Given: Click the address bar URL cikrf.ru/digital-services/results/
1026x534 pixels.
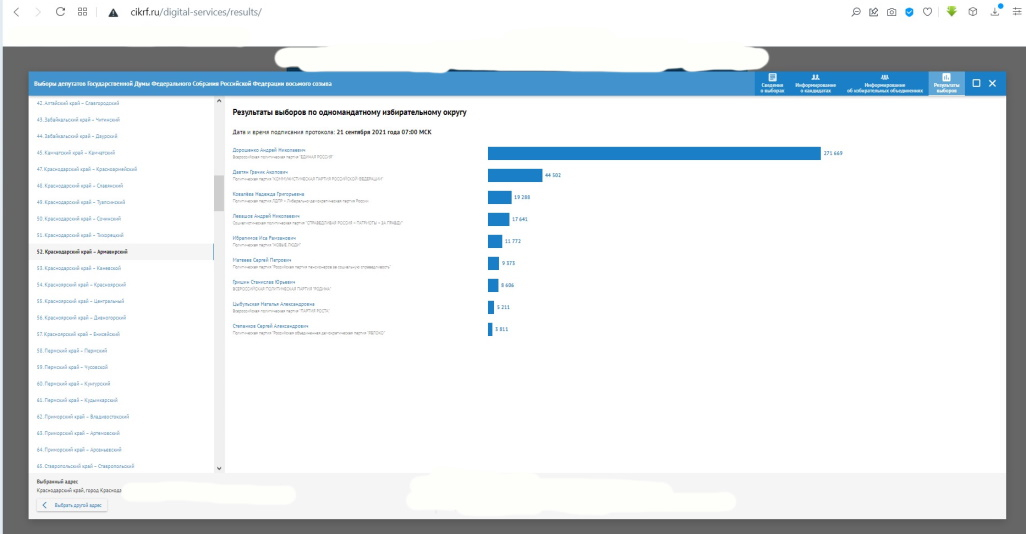Looking at the screenshot, I should (x=196, y=12).
